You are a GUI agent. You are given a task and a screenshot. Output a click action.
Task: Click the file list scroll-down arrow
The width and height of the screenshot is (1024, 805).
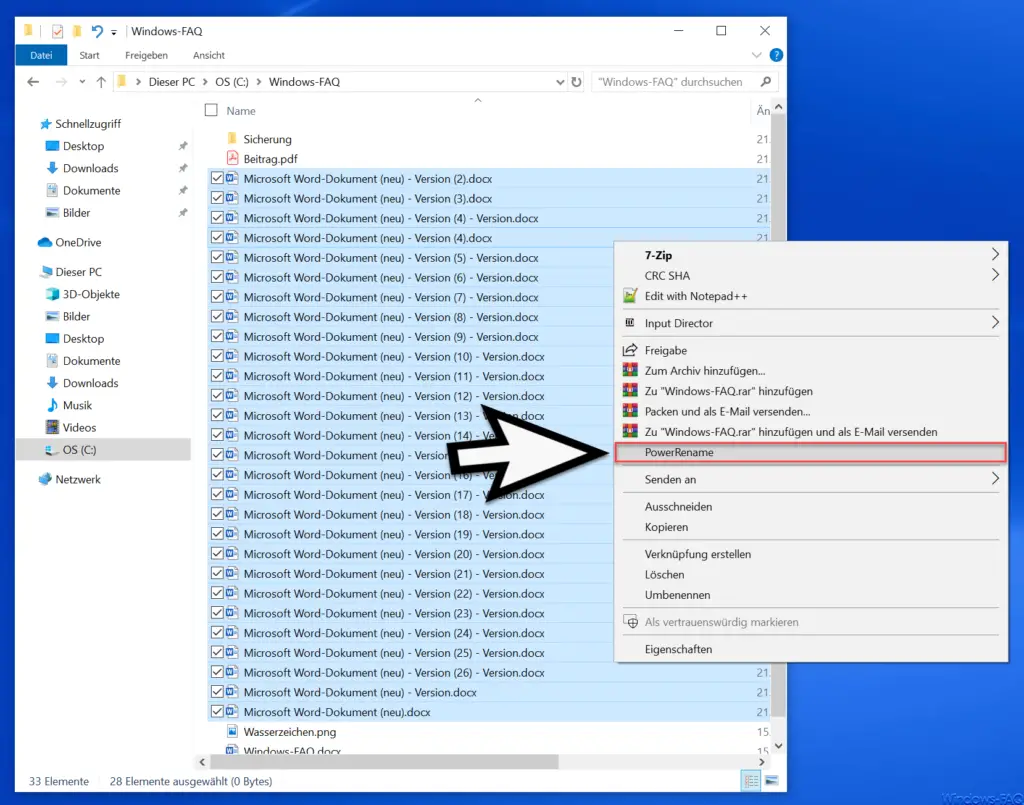point(778,746)
